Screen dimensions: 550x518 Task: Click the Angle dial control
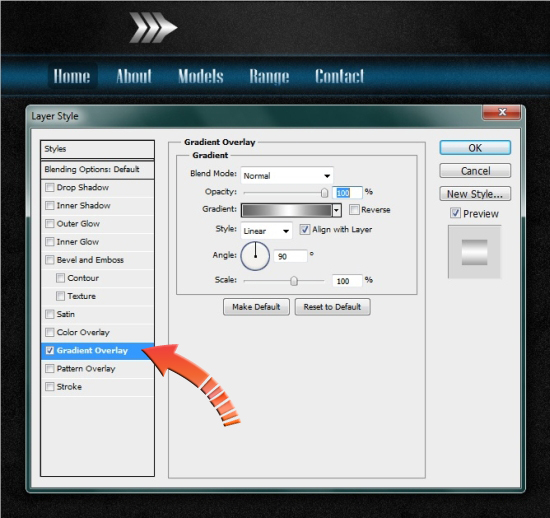click(255, 256)
